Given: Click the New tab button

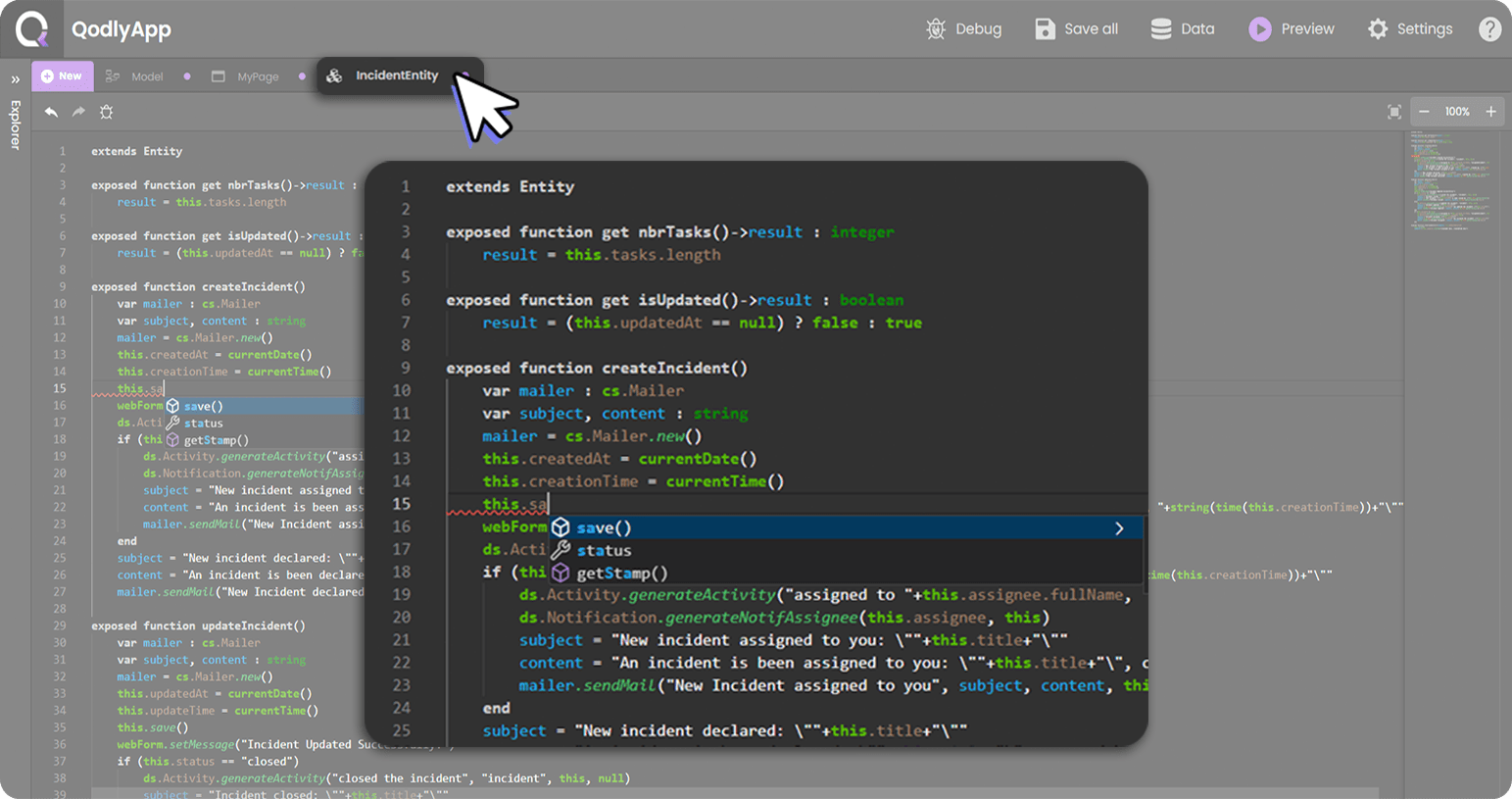Looking at the screenshot, I should pyautogui.click(x=62, y=76).
